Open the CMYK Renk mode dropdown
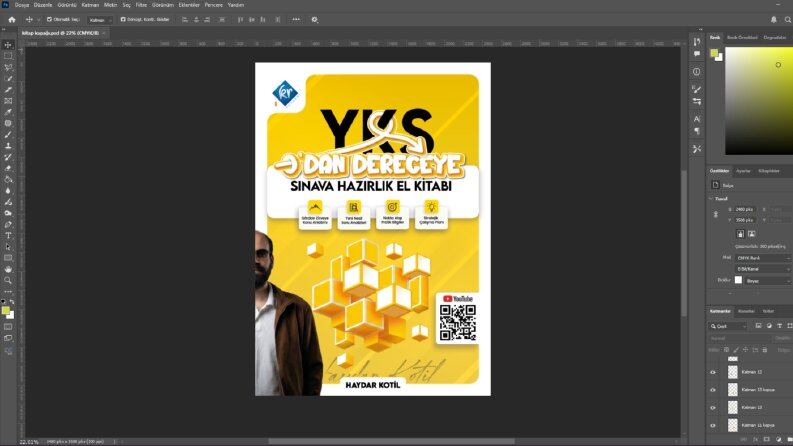This screenshot has width=793, height=446. click(763, 258)
